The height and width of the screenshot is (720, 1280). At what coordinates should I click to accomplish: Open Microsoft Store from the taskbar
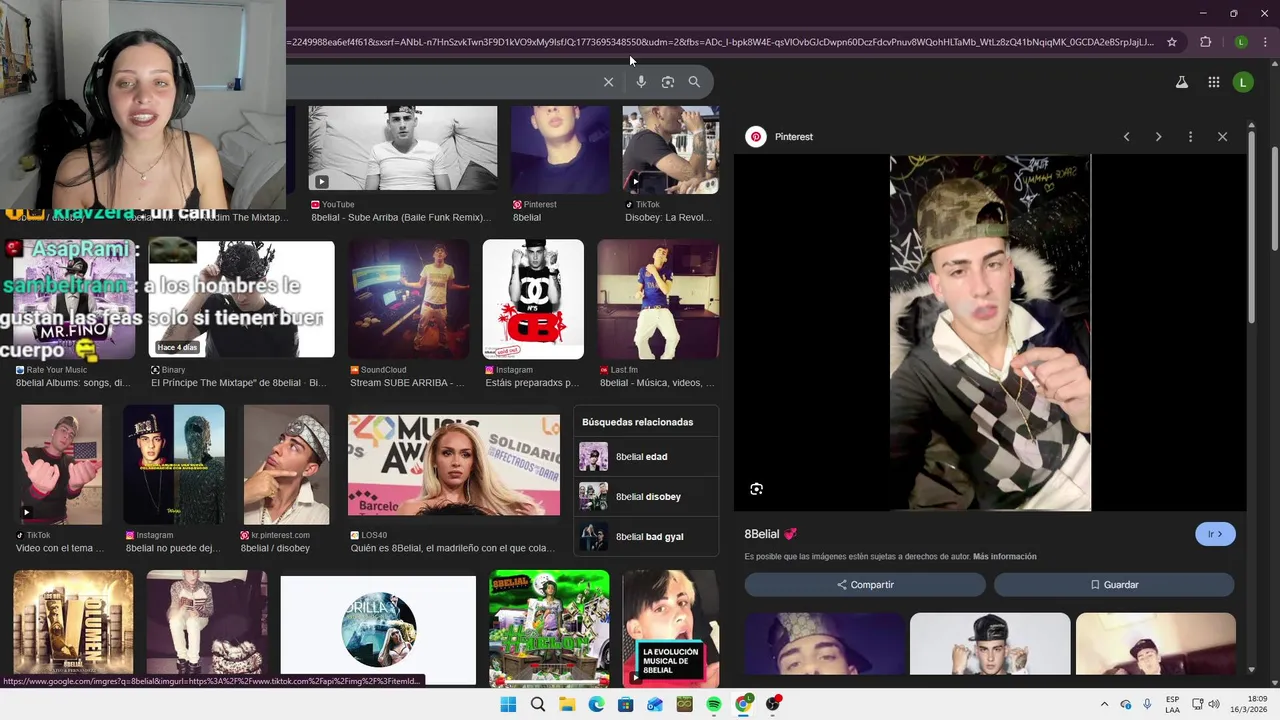pos(626,704)
